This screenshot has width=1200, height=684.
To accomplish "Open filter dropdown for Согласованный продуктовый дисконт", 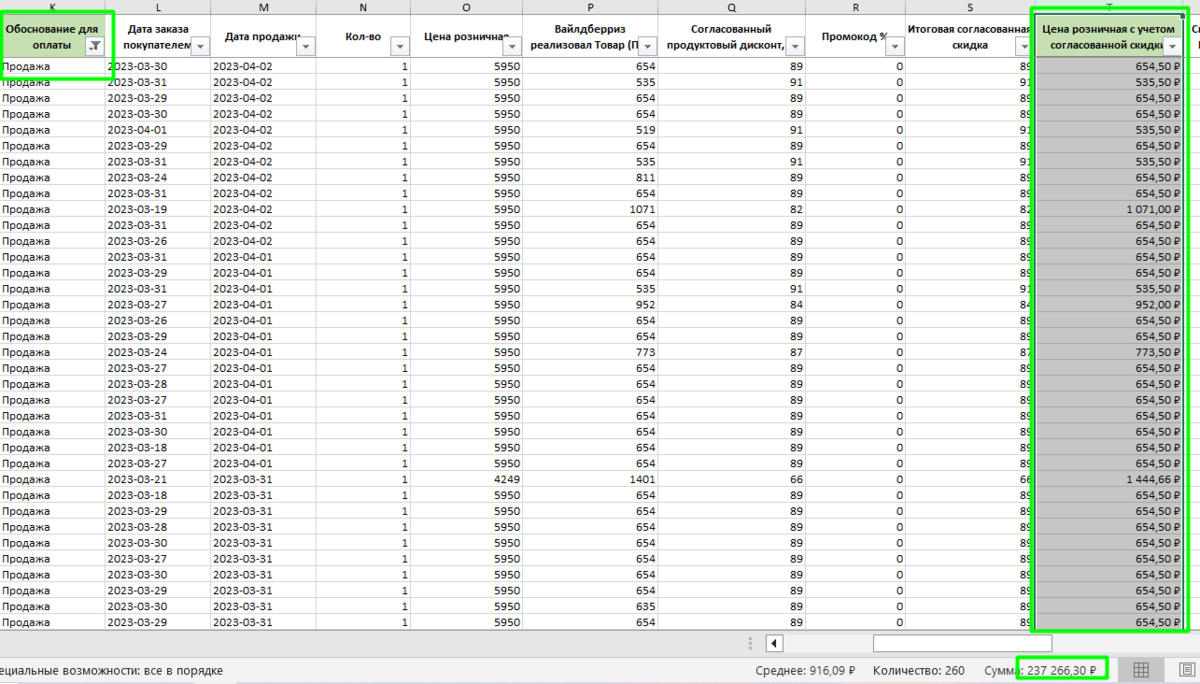I will [795, 46].
